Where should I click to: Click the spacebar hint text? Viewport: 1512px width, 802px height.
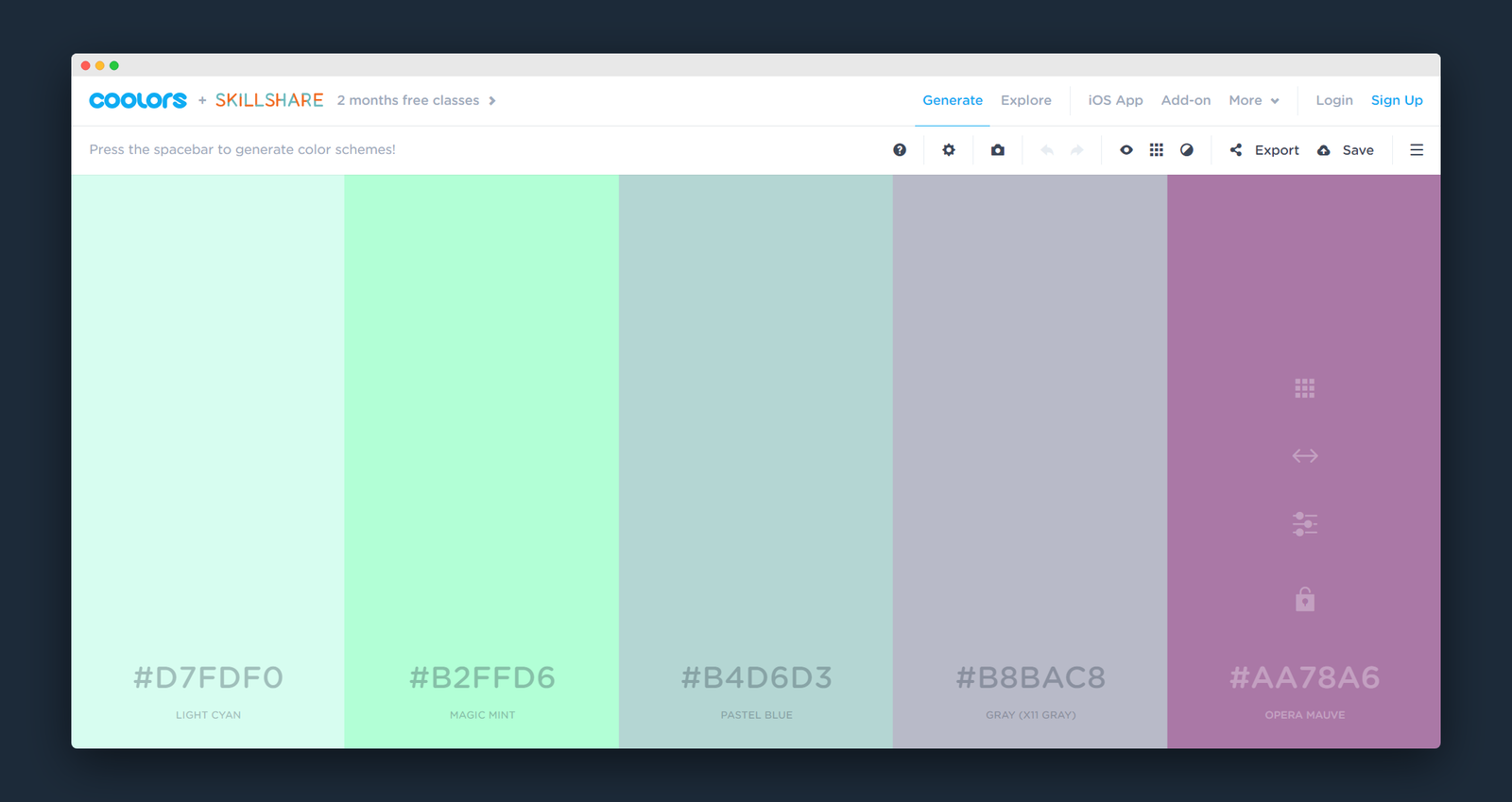242,149
